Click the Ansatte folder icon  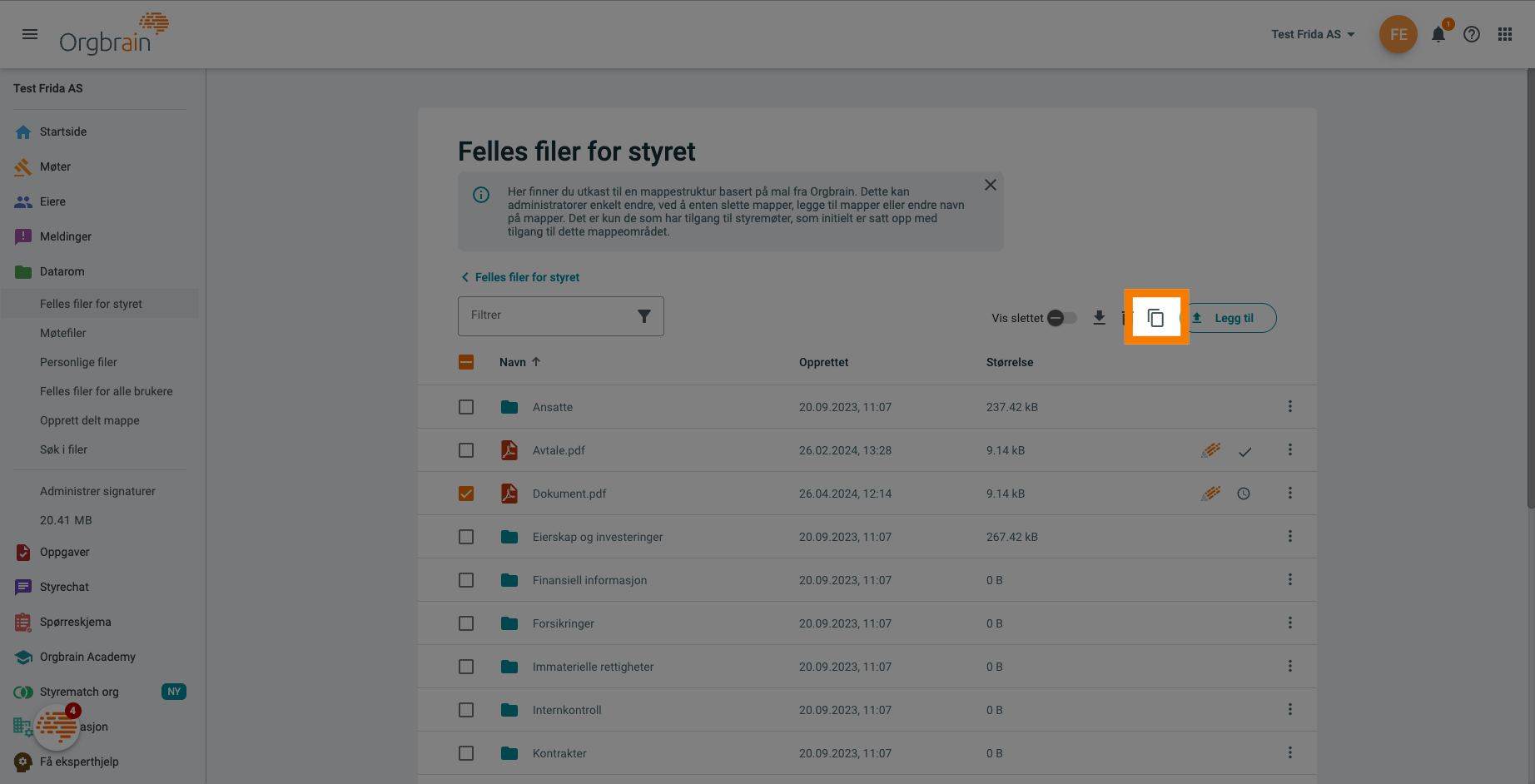509,407
